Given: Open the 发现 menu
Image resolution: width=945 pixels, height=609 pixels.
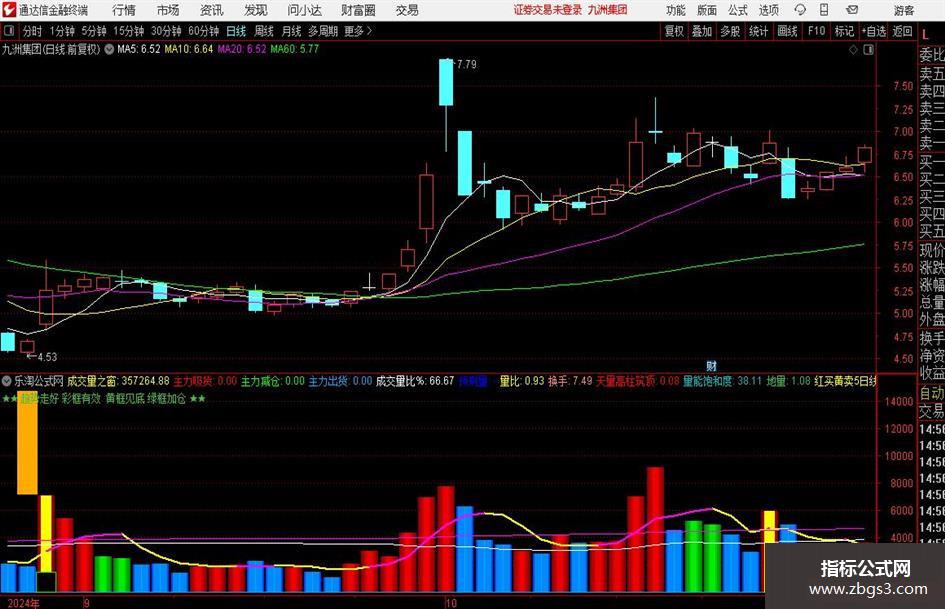Looking at the screenshot, I should click(256, 10).
